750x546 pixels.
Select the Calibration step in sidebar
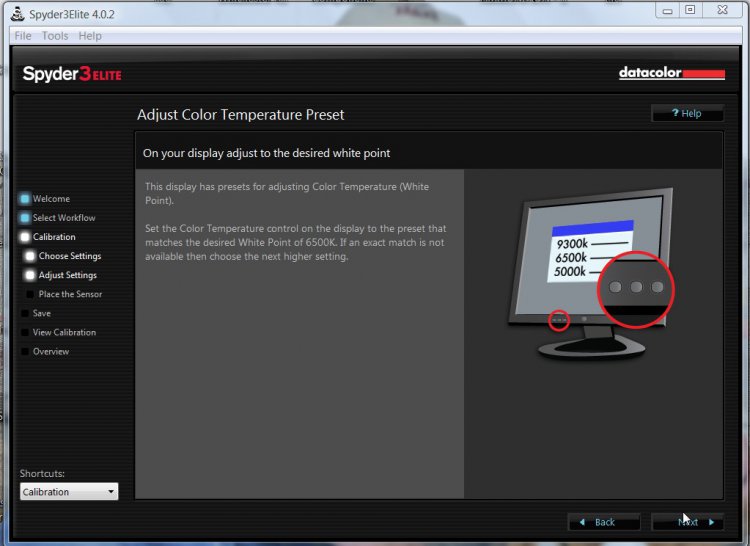point(54,237)
